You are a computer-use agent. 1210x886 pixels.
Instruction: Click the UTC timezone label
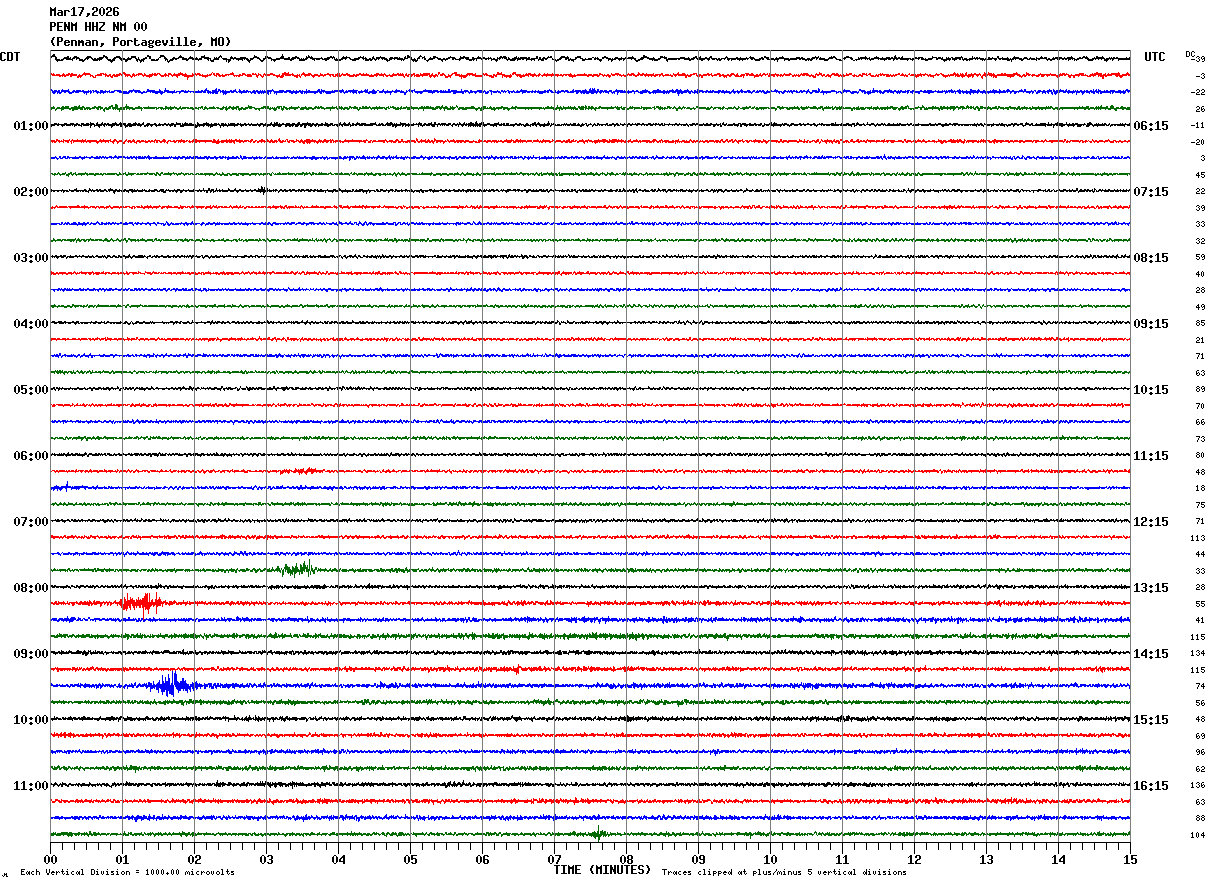click(1155, 57)
